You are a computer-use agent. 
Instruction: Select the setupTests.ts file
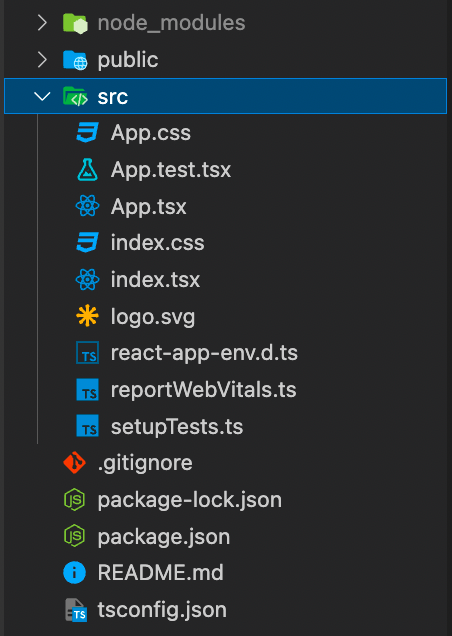[177, 427]
